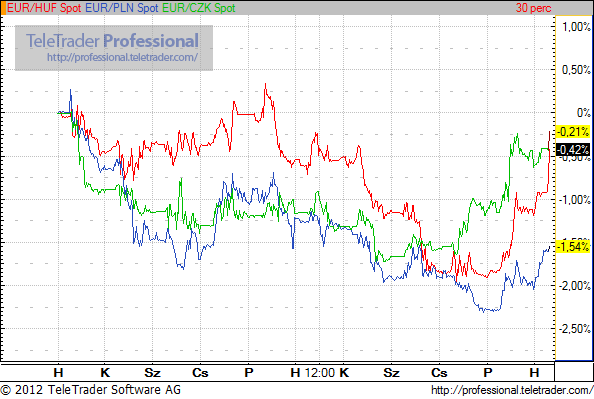Click the -1,00% axis label
Viewport: 594px width, 399px height.
[x=574, y=199]
